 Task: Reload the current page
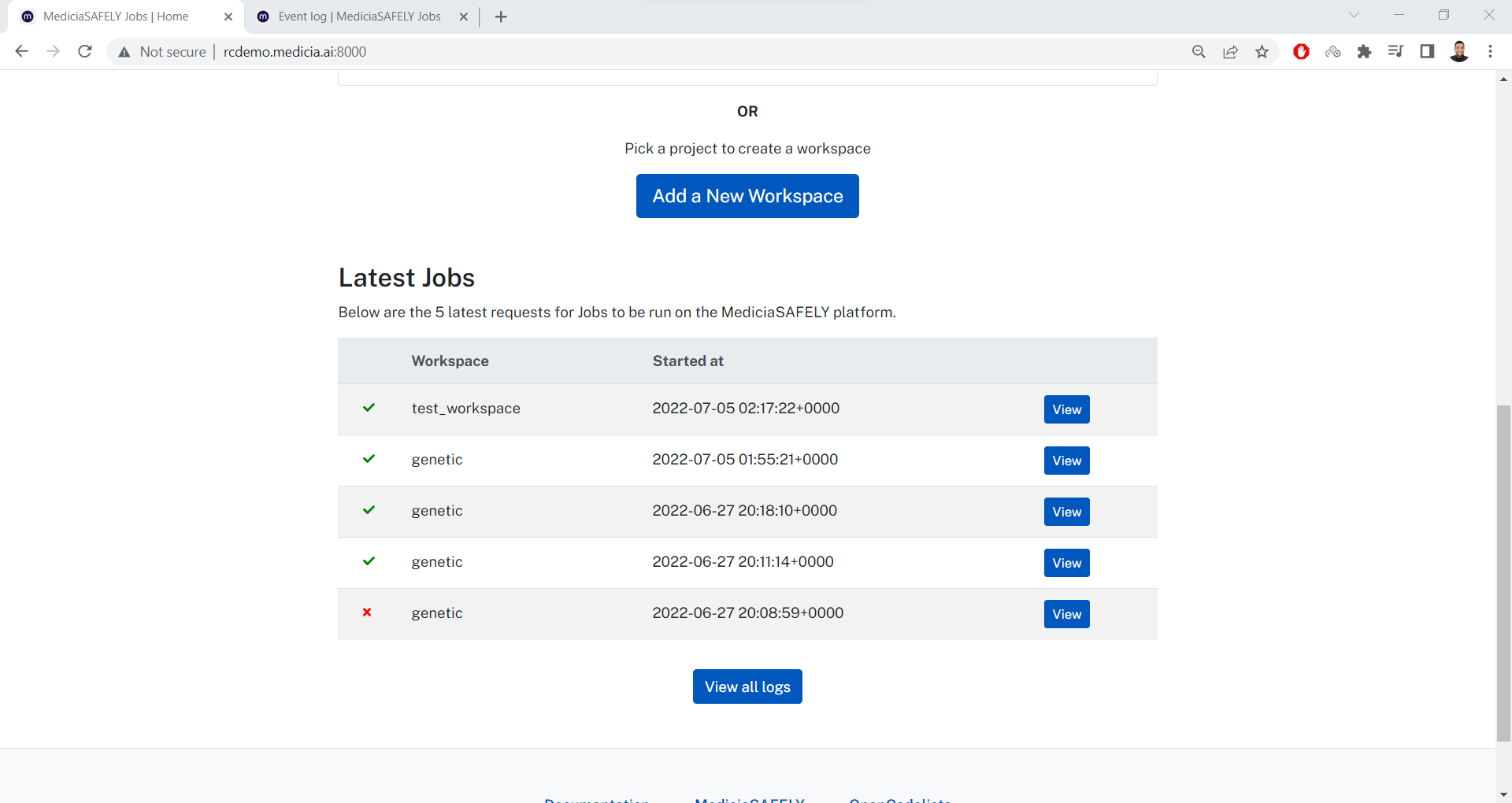pyautogui.click(x=85, y=51)
